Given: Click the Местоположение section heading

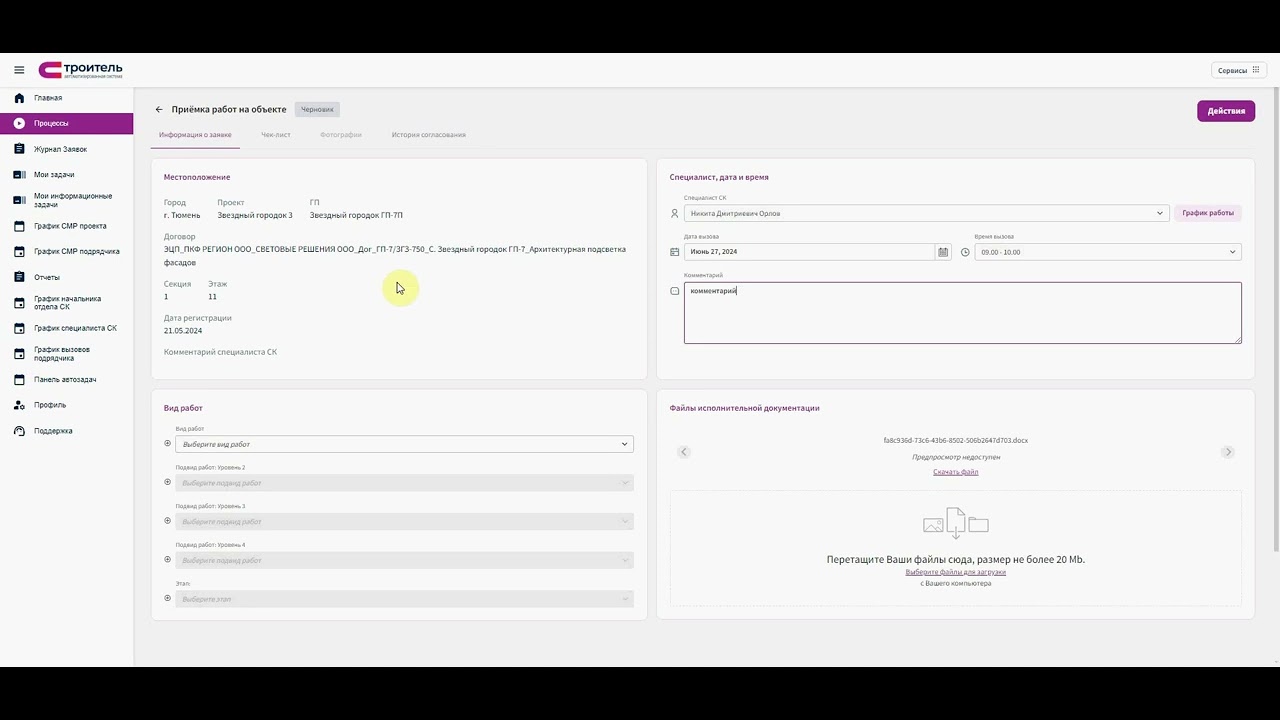Looking at the screenshot, I should [197, 177].
